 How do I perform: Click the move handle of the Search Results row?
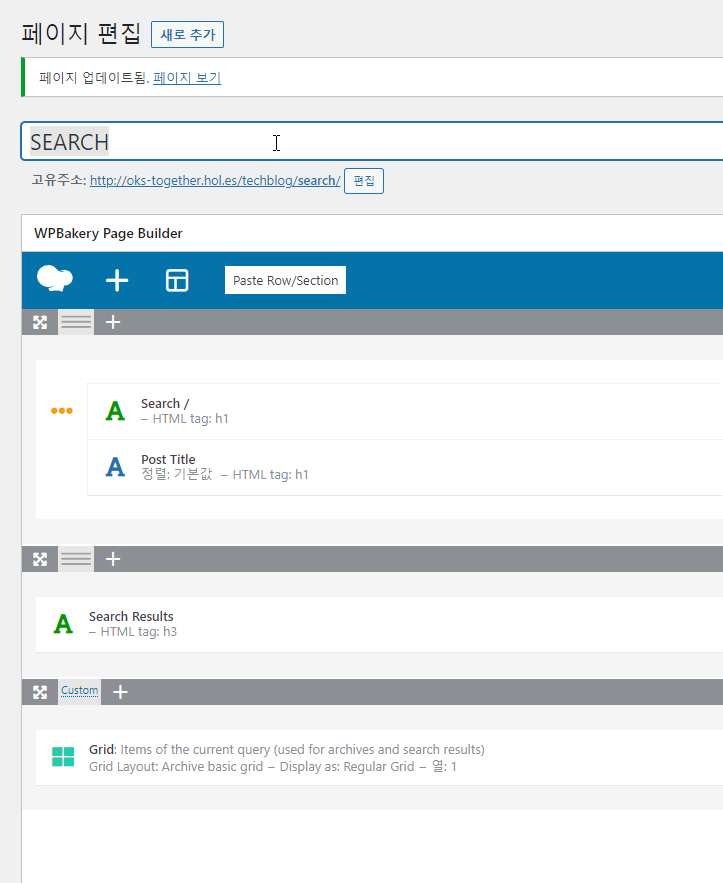click(40, 559)
